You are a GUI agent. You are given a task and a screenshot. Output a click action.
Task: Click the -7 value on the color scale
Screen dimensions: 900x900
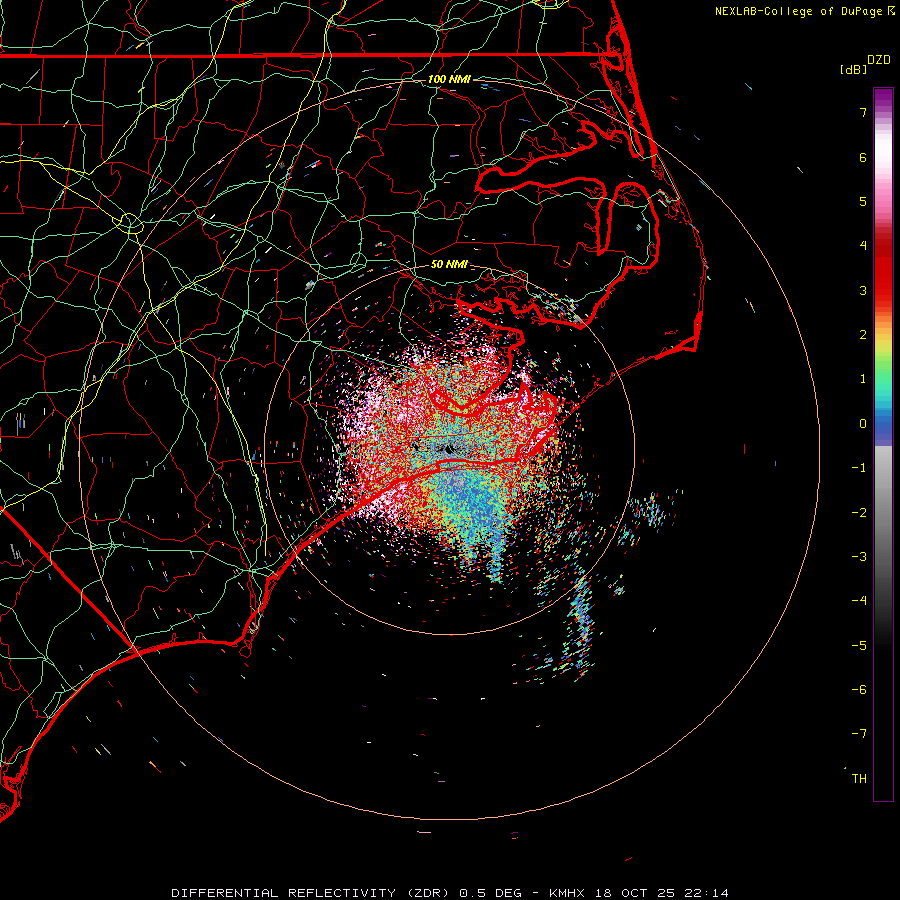859,734
